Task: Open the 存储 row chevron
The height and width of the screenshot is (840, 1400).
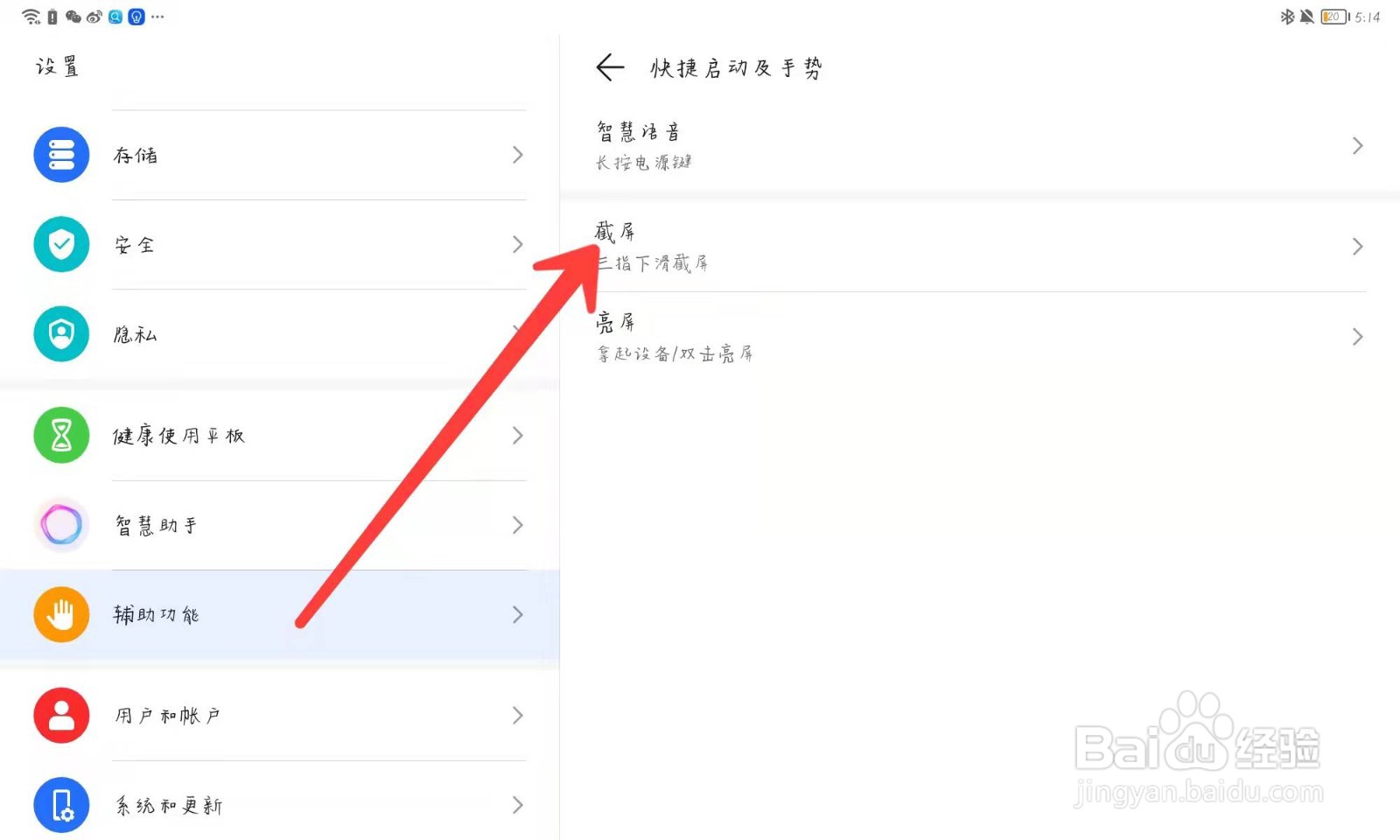Action: 518,155
